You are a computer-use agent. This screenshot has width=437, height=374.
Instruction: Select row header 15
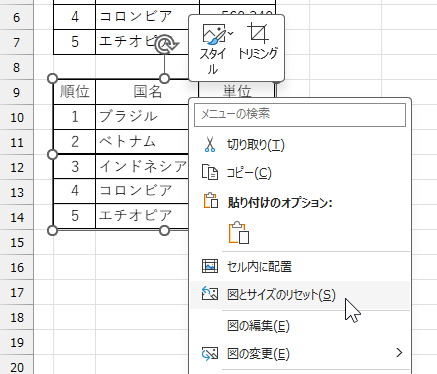(x=17, y=242)
